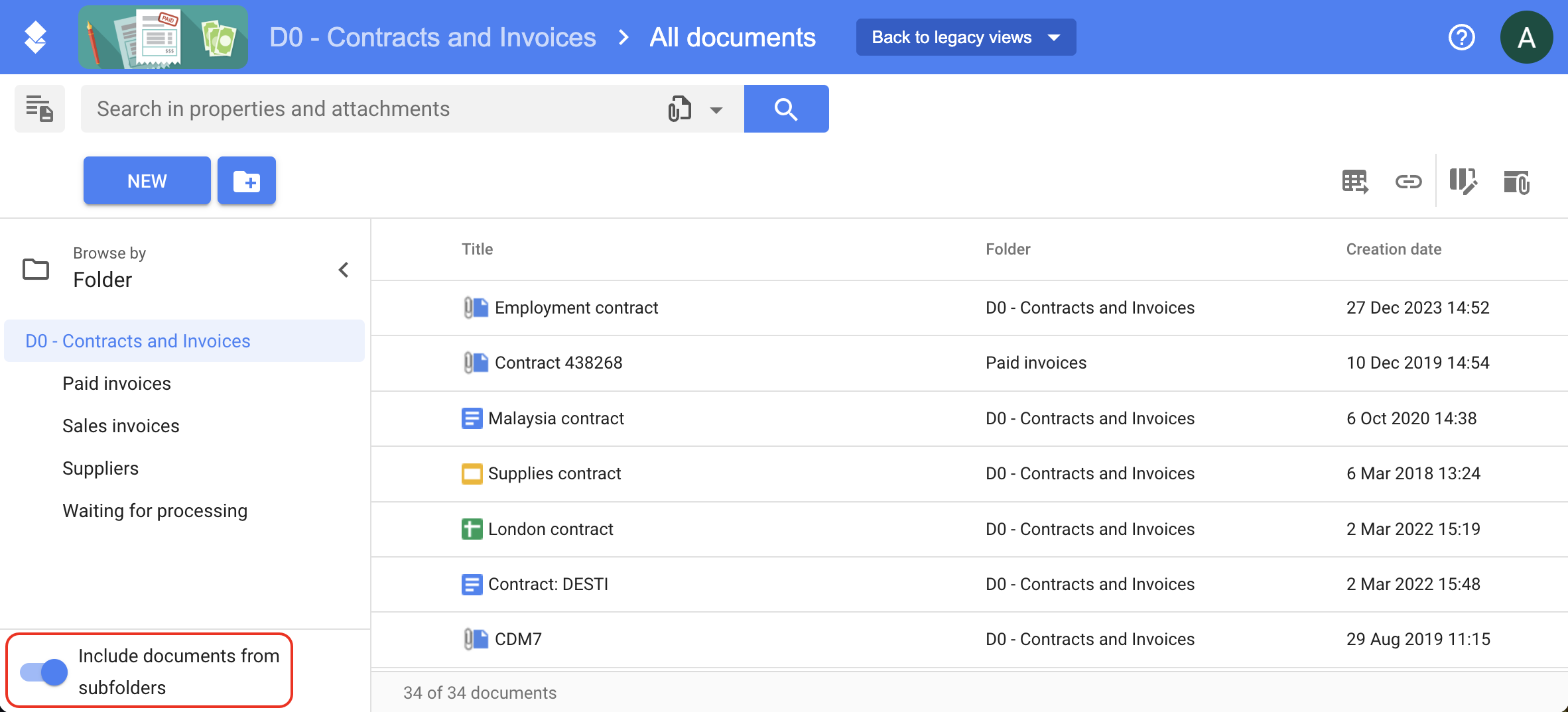Click the attachments column icon
The width and height of the screenshot is (1568, 712).
coord(1516,182)
